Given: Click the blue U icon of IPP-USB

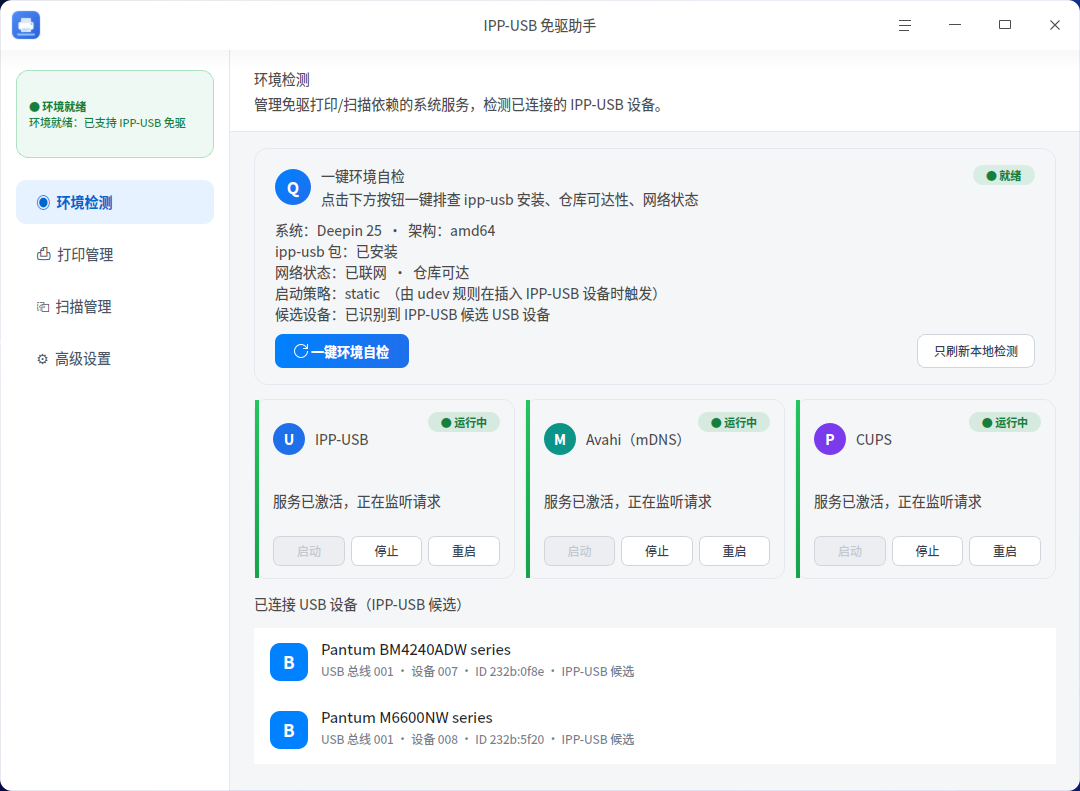Looking at the screenshot, I should (x=289, y=439).
